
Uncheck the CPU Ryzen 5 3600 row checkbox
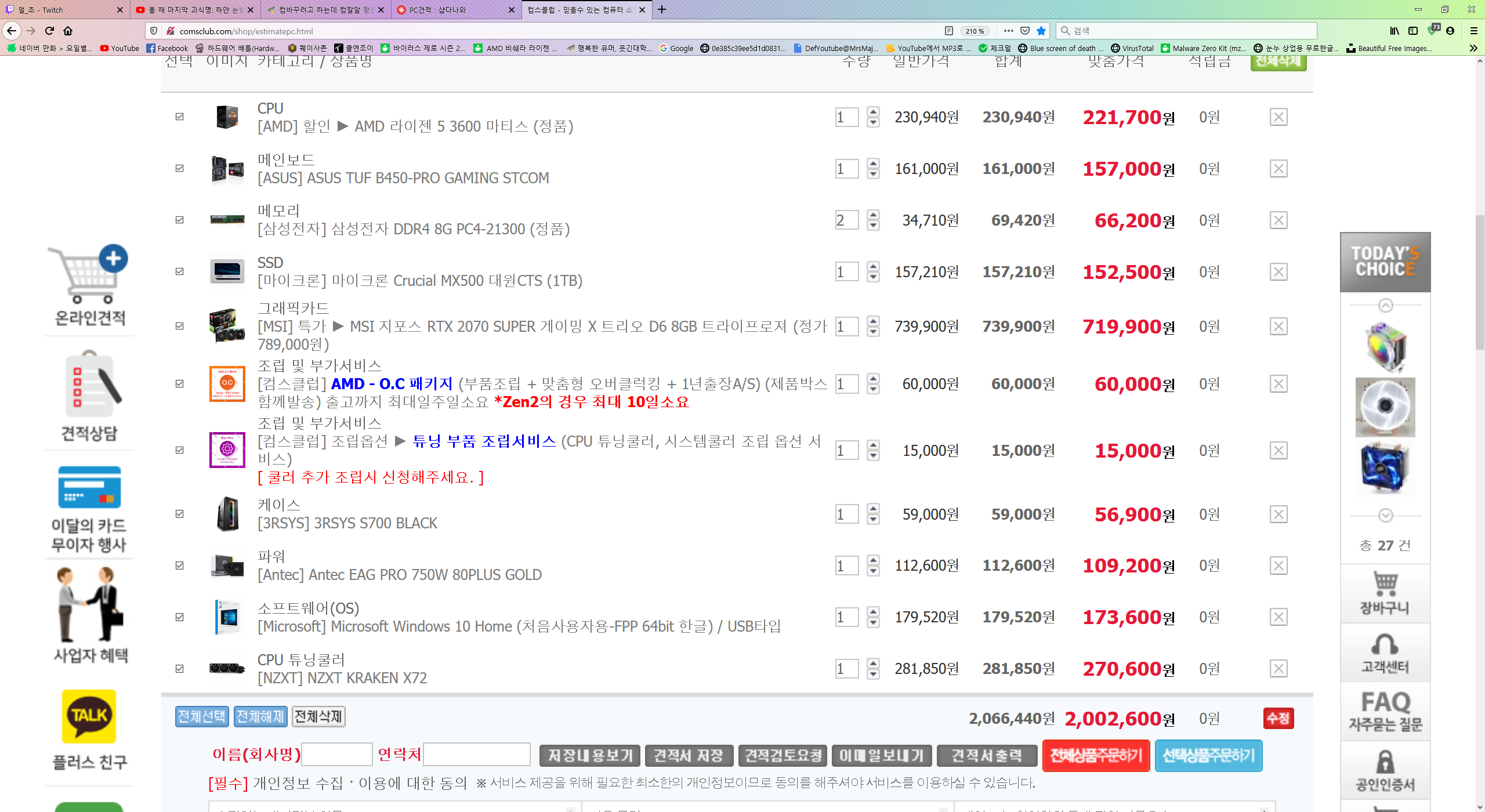coord(180,117)
